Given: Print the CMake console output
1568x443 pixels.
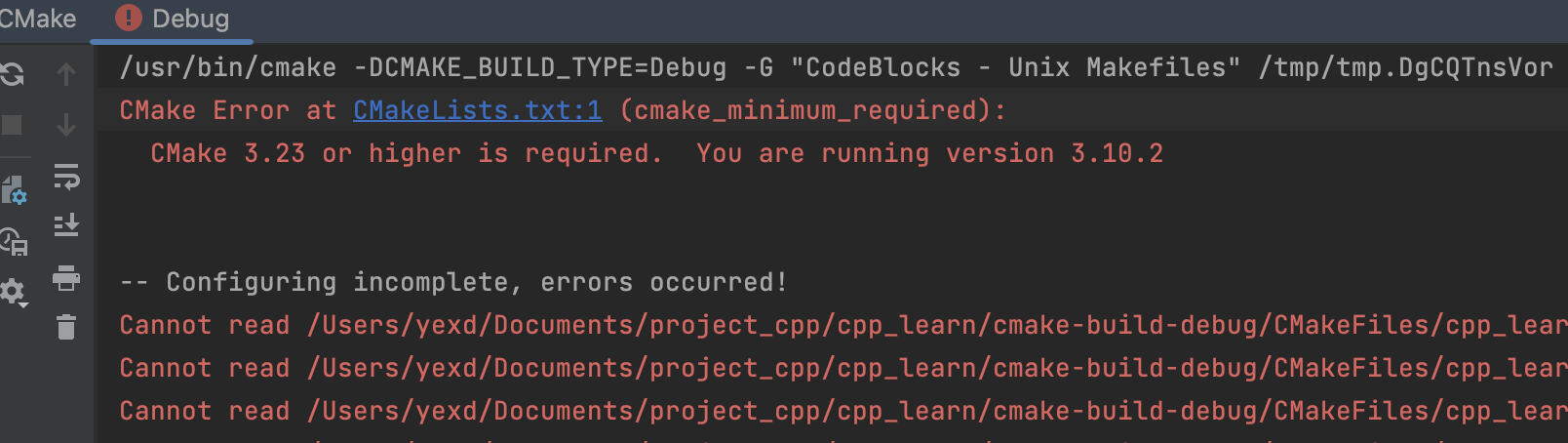Looking at the screenshot, I should click(x=66, y=278).
